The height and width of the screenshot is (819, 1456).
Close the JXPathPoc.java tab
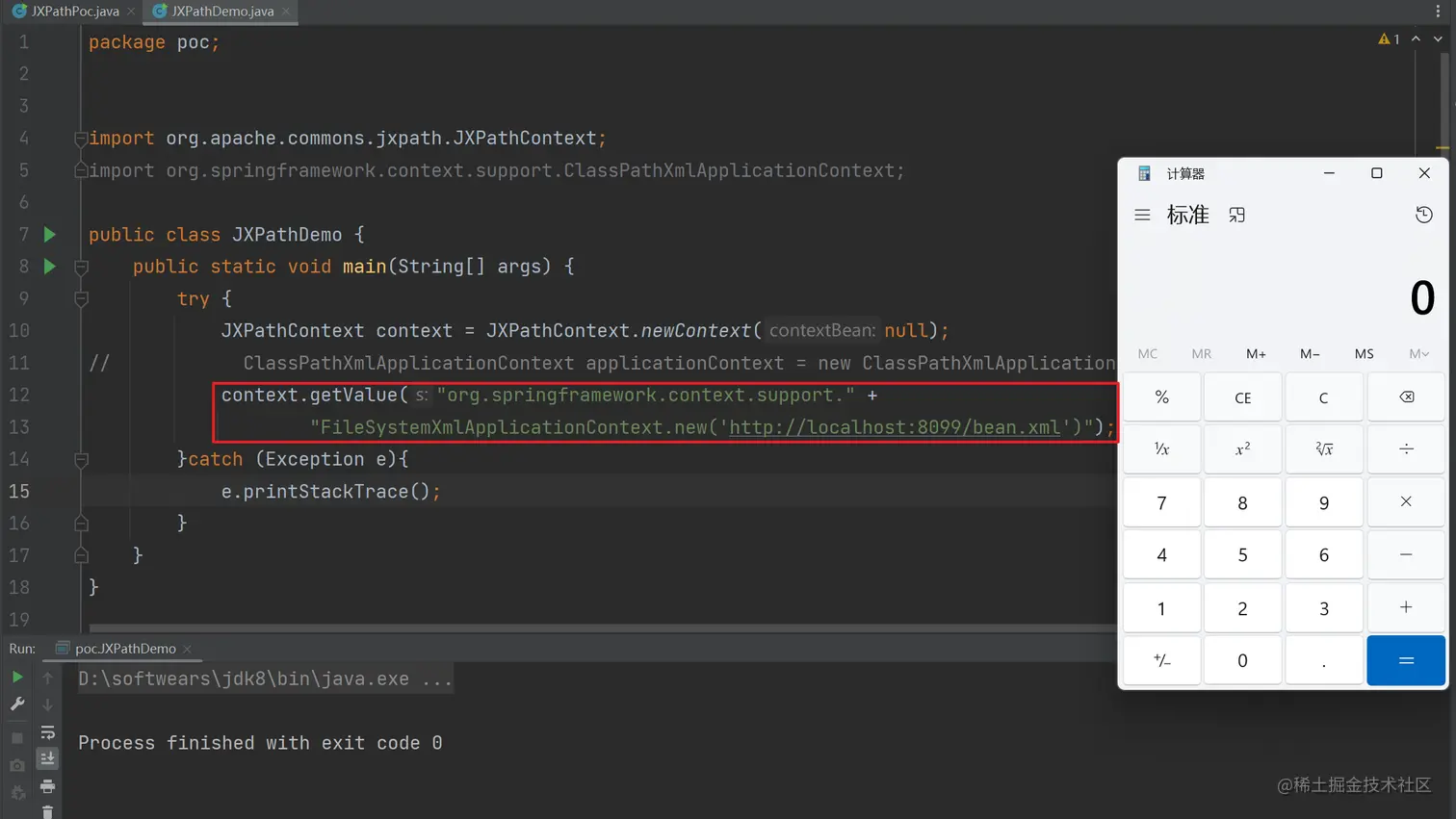pos(131,12)
